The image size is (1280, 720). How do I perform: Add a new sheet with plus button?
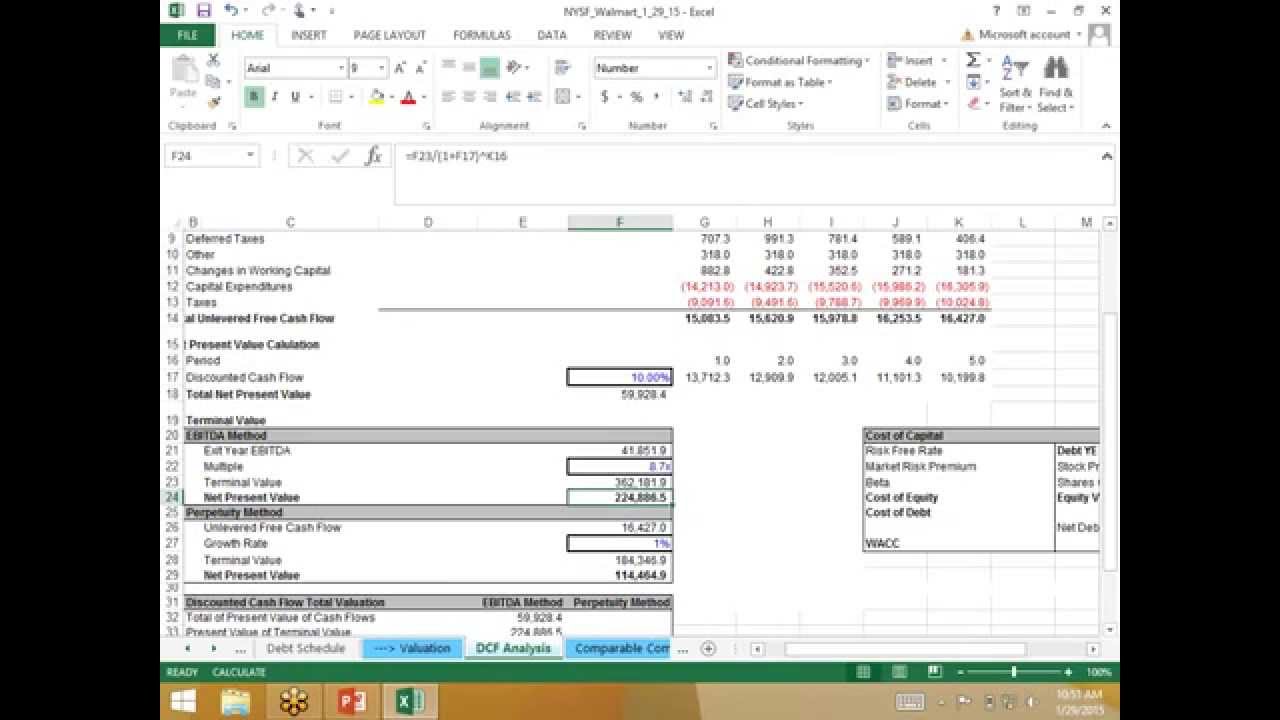[x=708, y=648]
